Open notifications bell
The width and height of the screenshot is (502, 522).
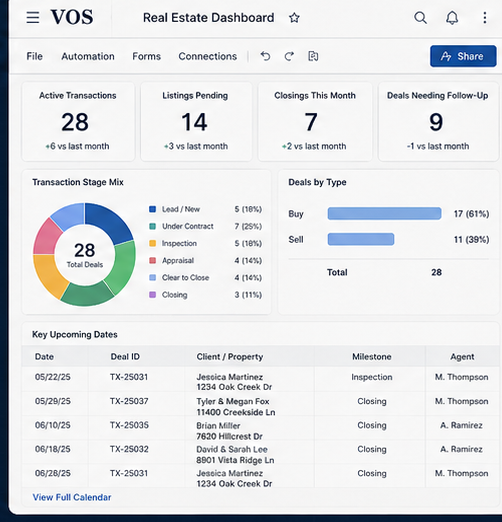(452, 18)
